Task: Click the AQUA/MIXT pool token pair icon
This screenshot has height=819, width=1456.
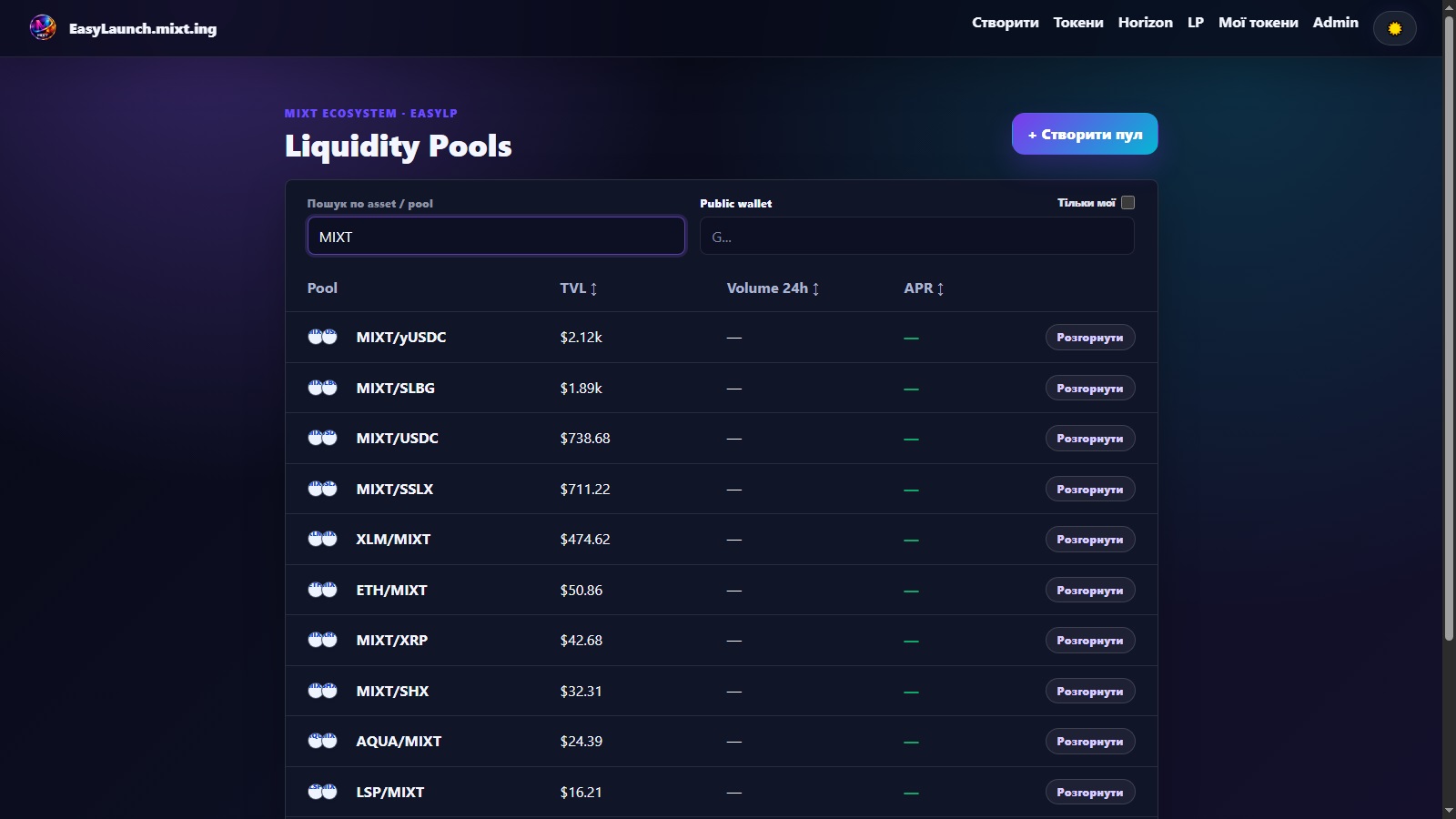Action: 322,741
